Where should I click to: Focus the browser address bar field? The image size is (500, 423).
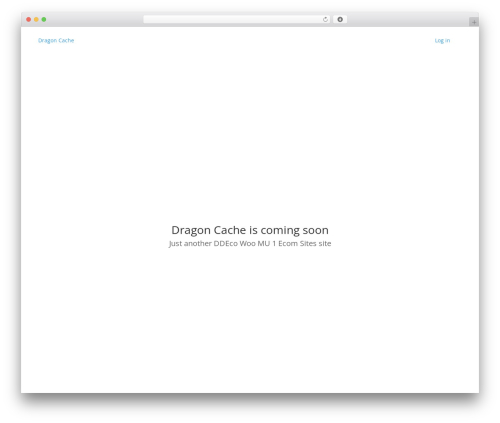237,20
